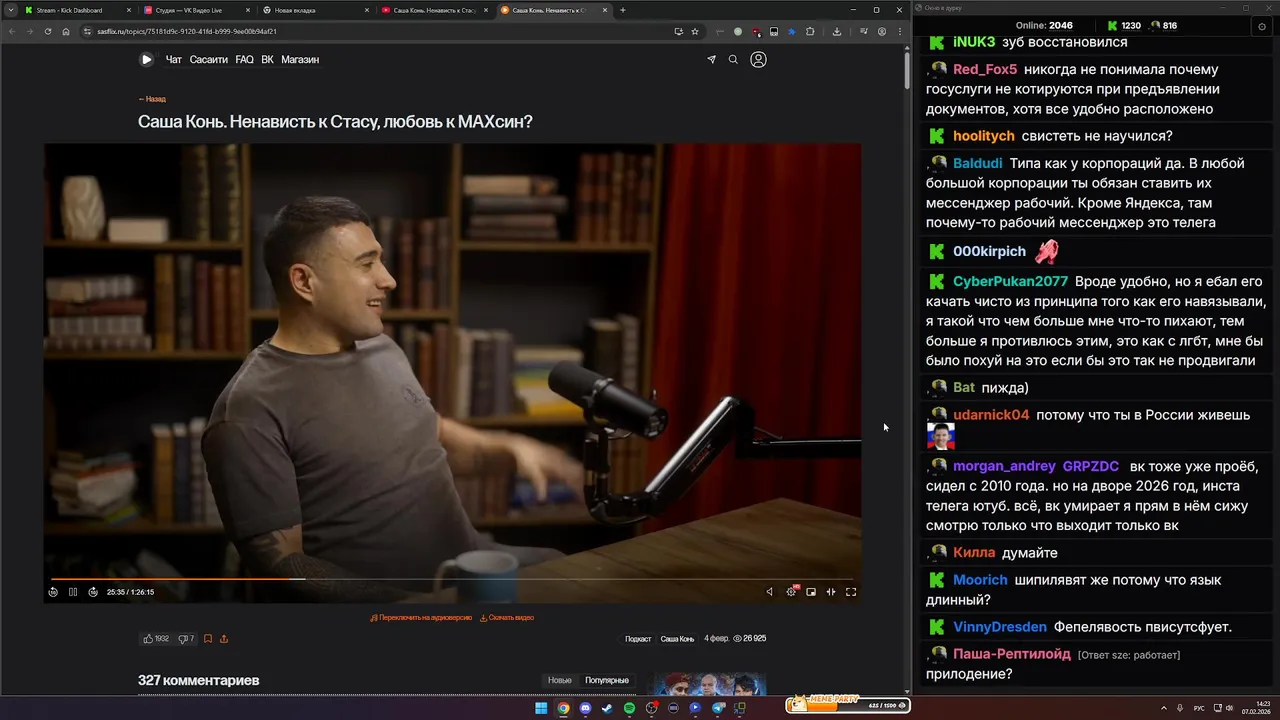Screen dimensions: 1280x720
Task: Open Telegram from taskbar
Action: coord(717,708)
